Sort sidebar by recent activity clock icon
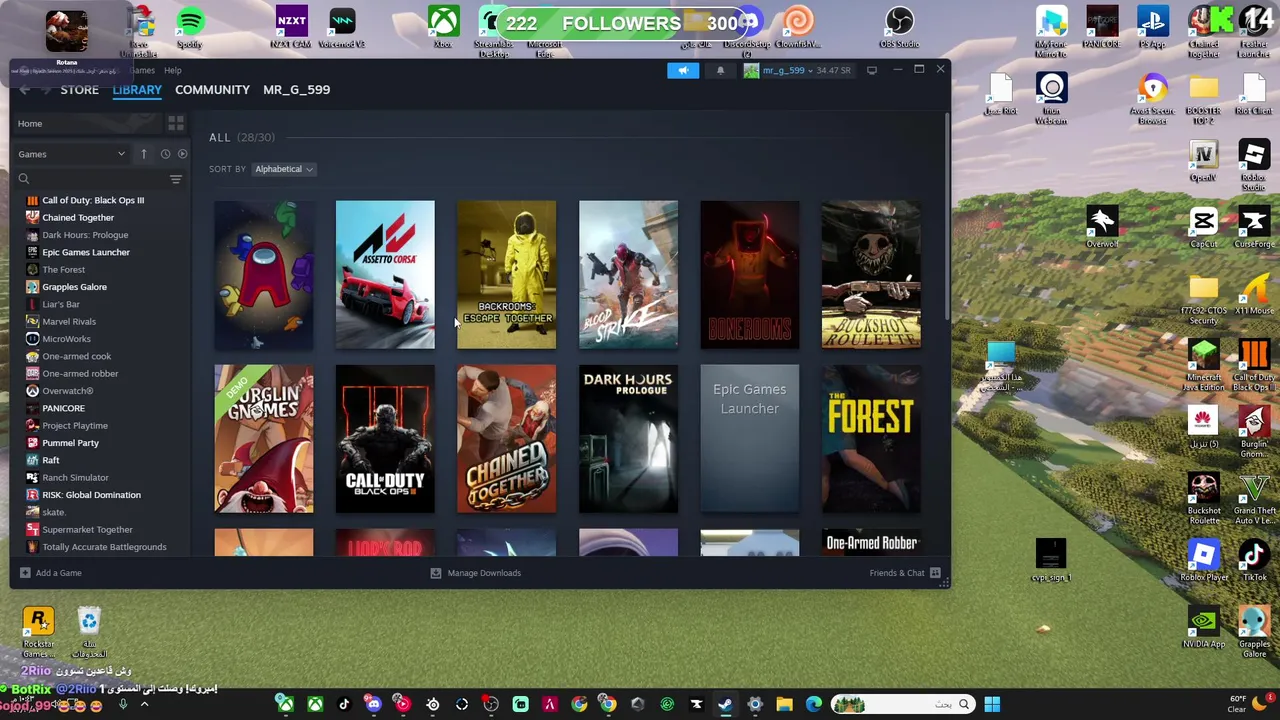 [165, 154]
